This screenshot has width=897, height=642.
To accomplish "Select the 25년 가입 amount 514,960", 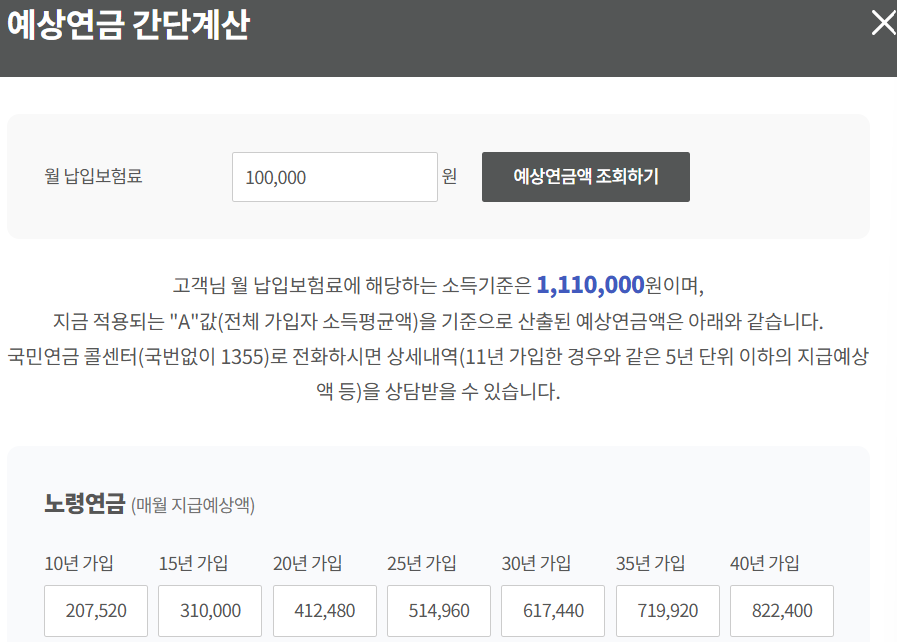I will coord(438,610).
